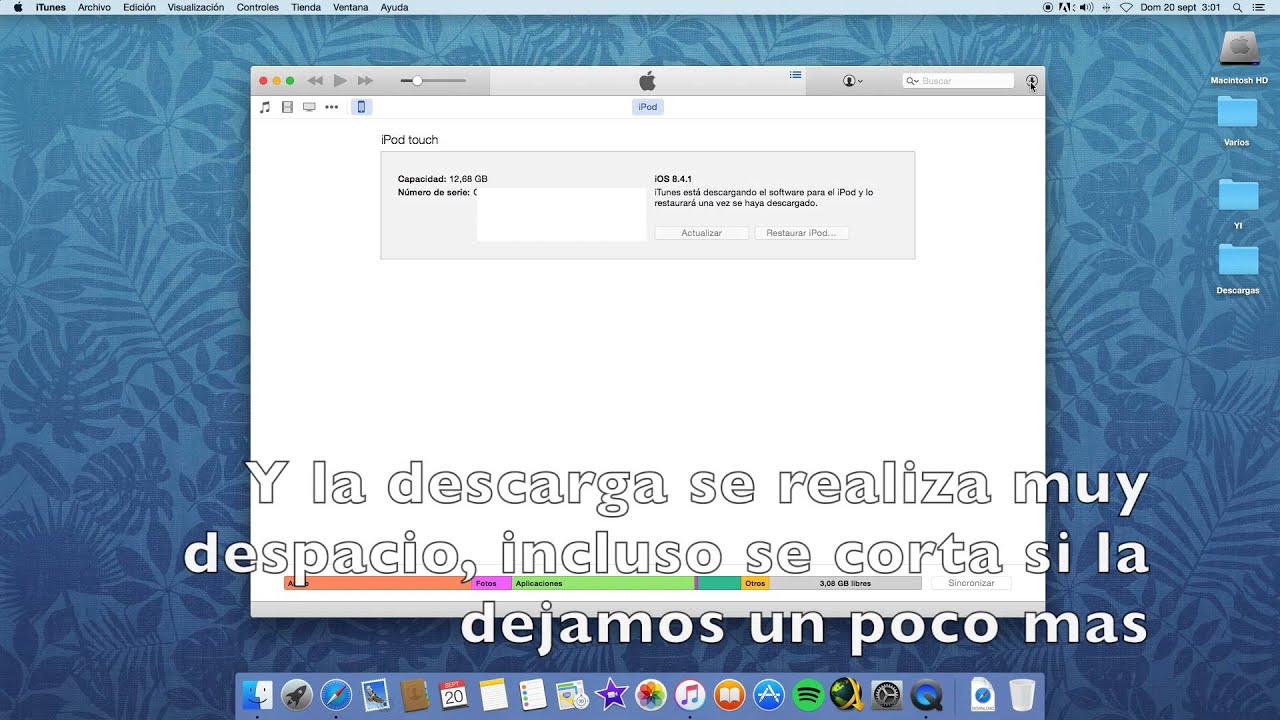1280x720 pixels.
Task: Open Calendar from the Dock
Action: click(454, 694)
